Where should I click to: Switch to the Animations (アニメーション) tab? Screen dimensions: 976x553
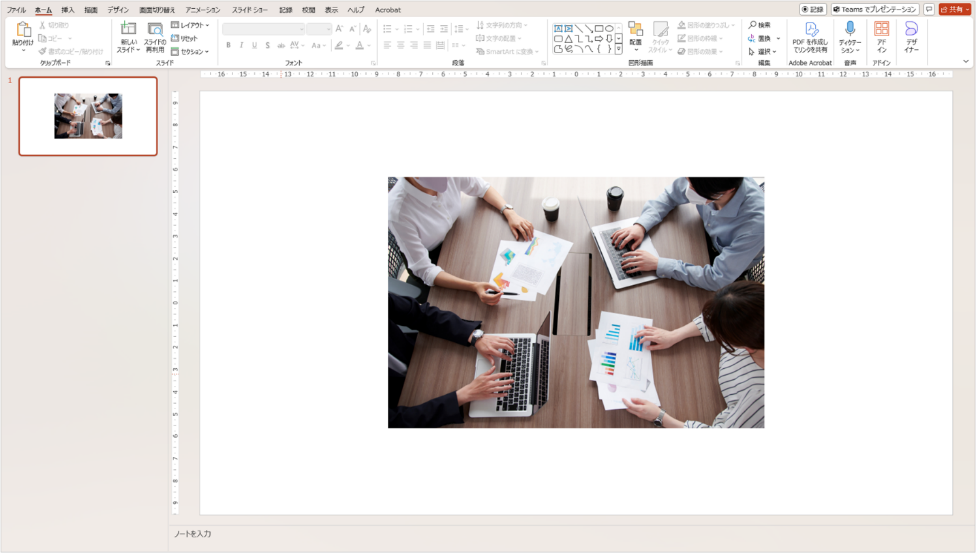pyautogui.click(x=202, y=10)
